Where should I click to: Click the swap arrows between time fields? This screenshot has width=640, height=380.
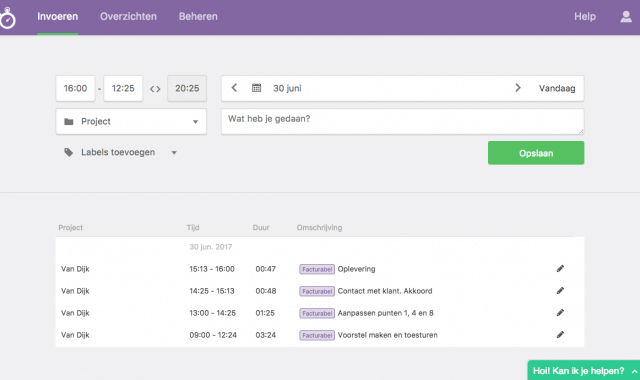click(x=155, y=89)
